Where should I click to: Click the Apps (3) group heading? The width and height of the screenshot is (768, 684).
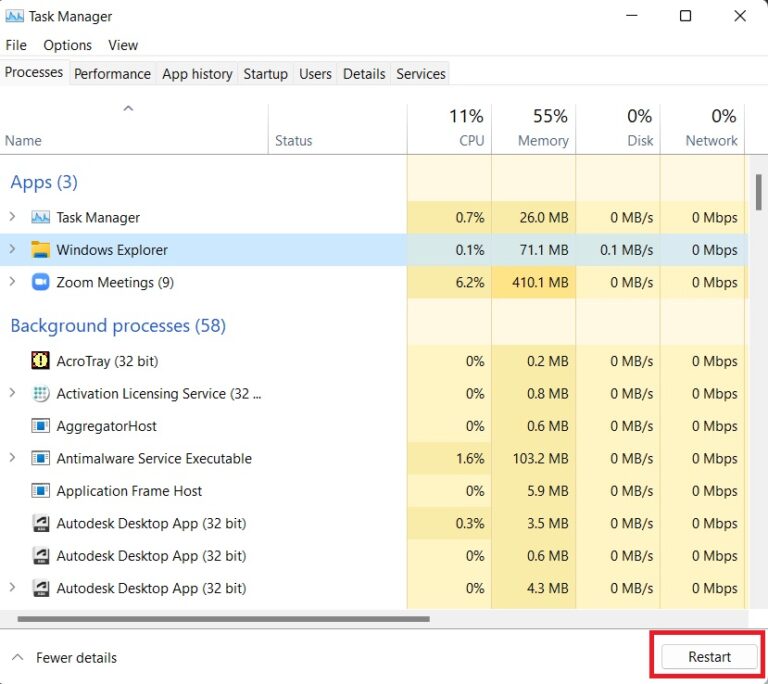coord(44,182)
